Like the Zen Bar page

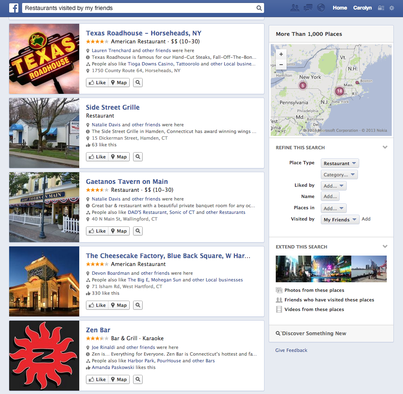97,379
